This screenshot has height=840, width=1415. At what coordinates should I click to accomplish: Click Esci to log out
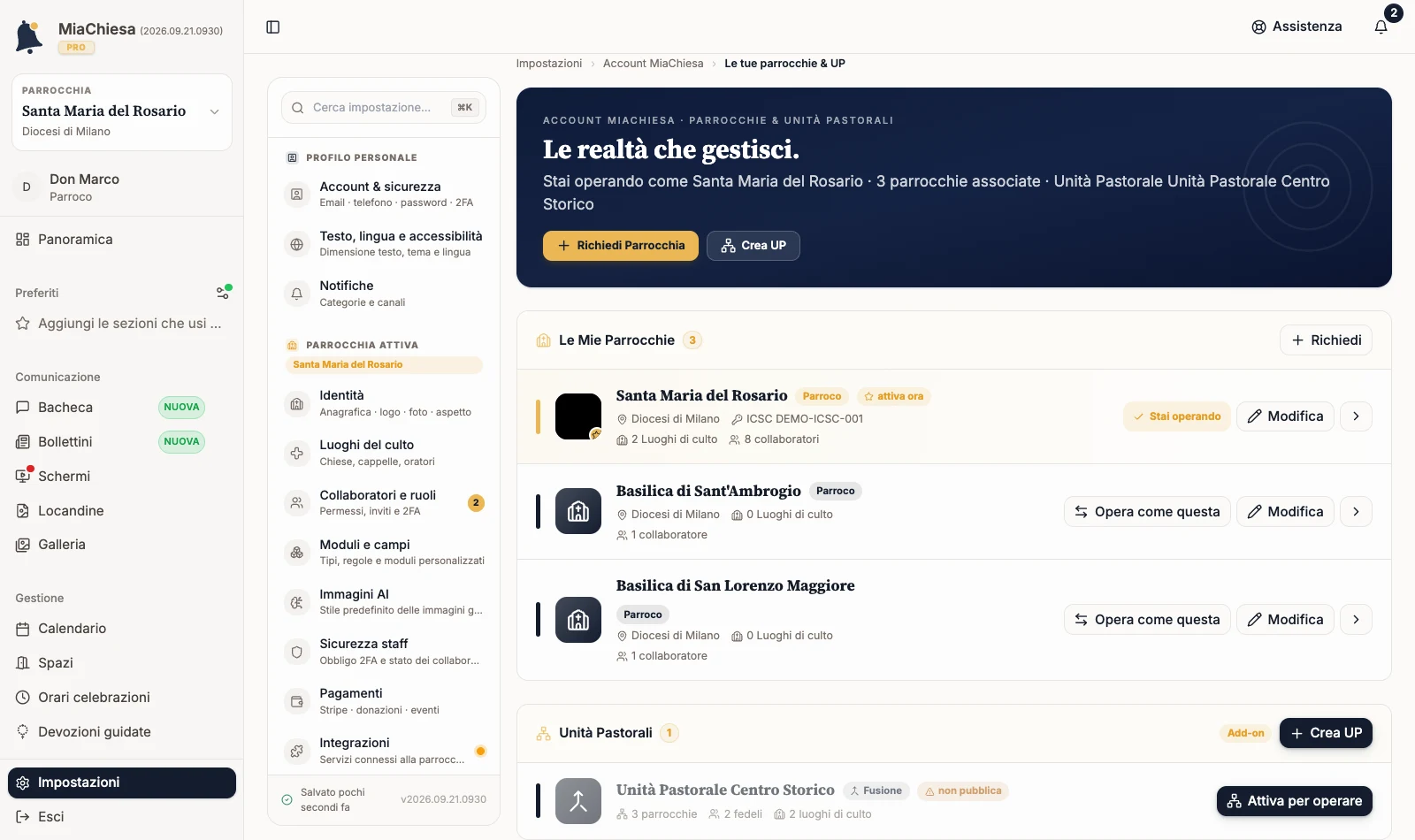click(122, 817)
